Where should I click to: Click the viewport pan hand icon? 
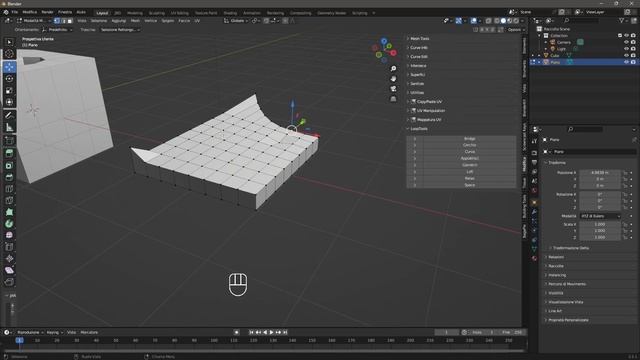393,78
